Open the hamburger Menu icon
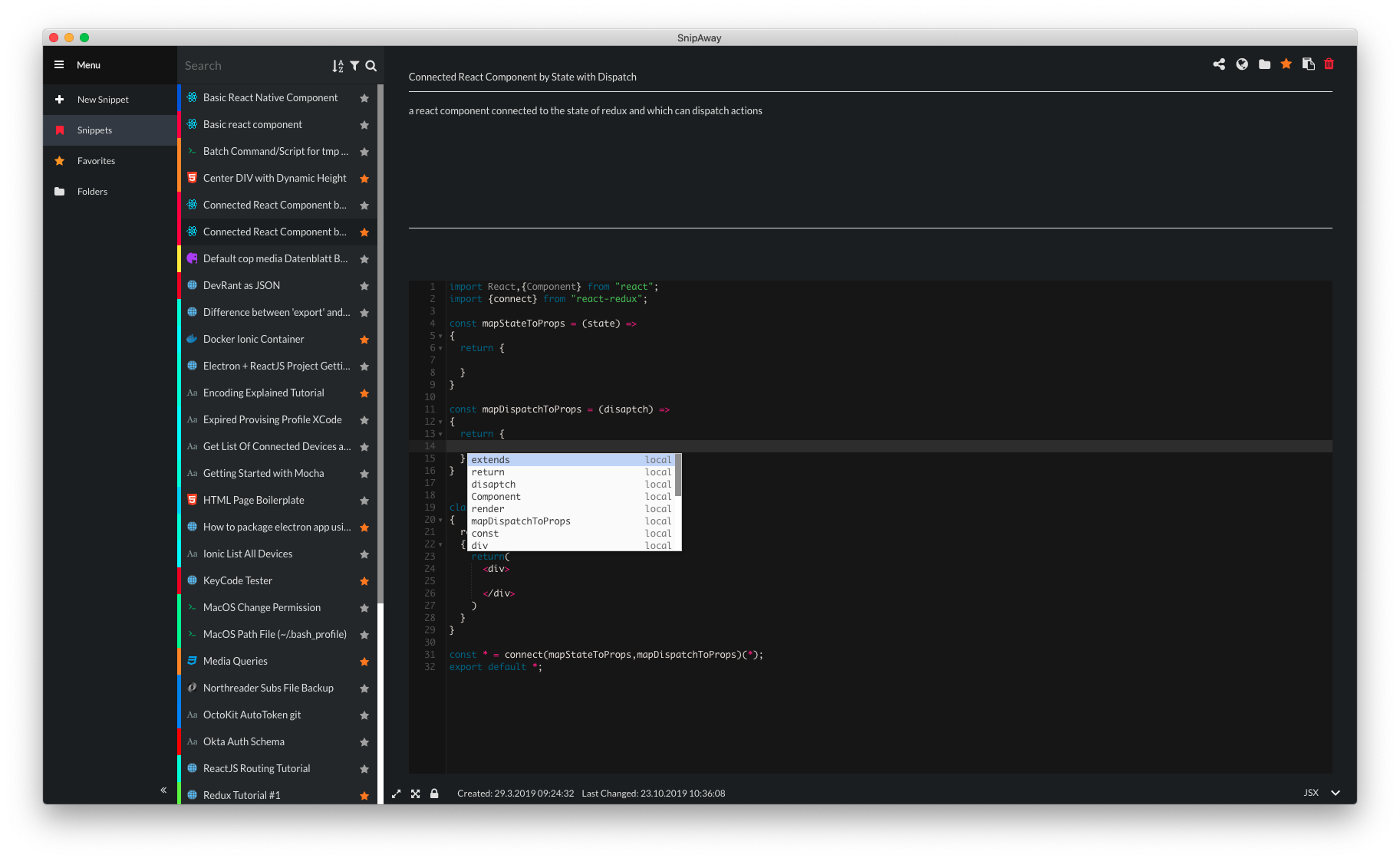Viewport: 1400px width, 861px height. 59,65
